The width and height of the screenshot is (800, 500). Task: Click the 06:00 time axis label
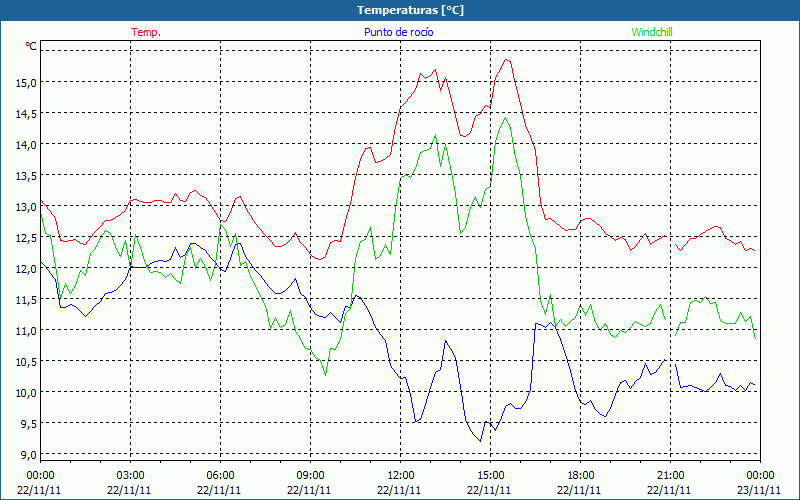coord(220,476)
